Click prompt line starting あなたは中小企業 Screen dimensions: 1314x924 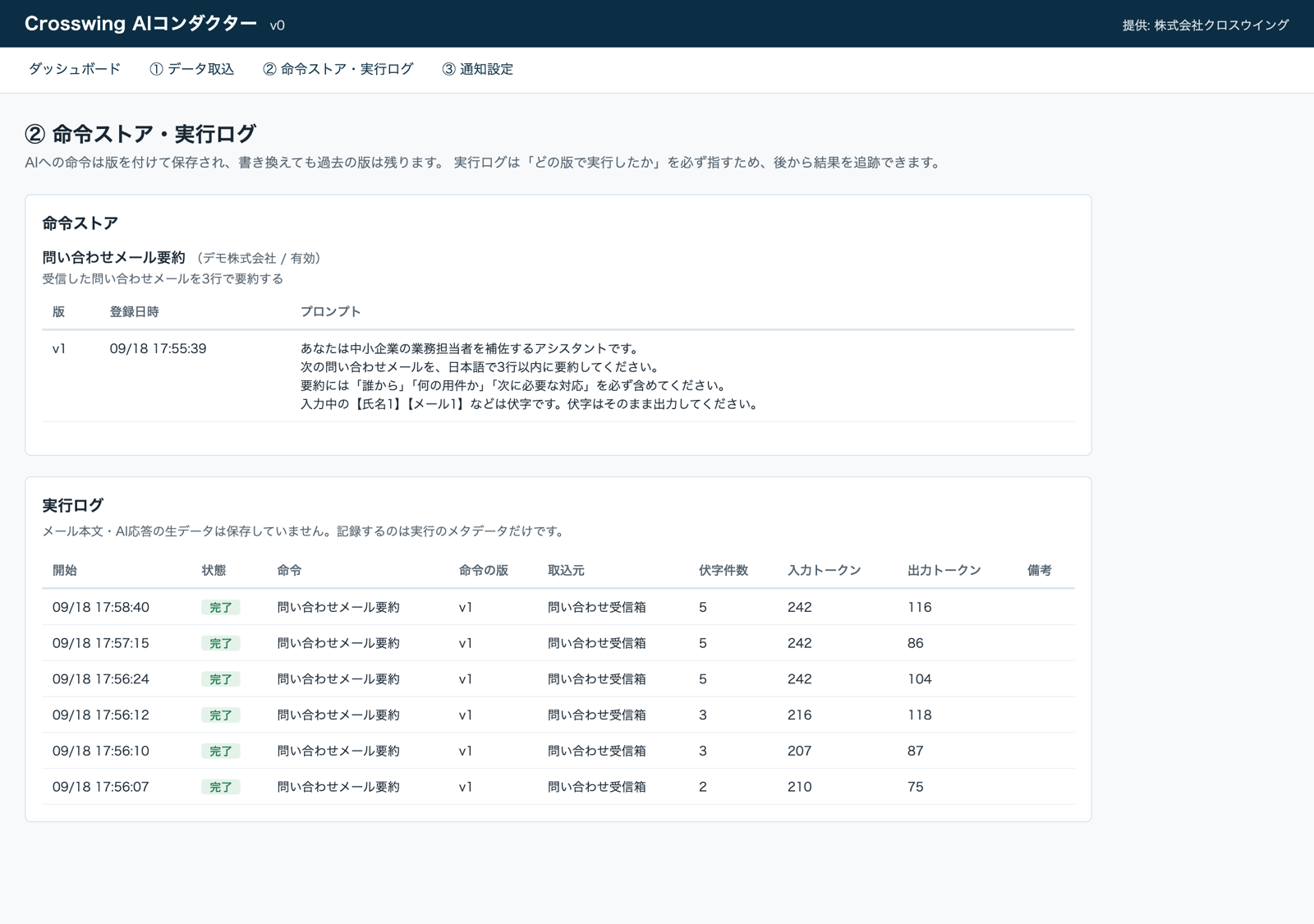click(469, 349)
